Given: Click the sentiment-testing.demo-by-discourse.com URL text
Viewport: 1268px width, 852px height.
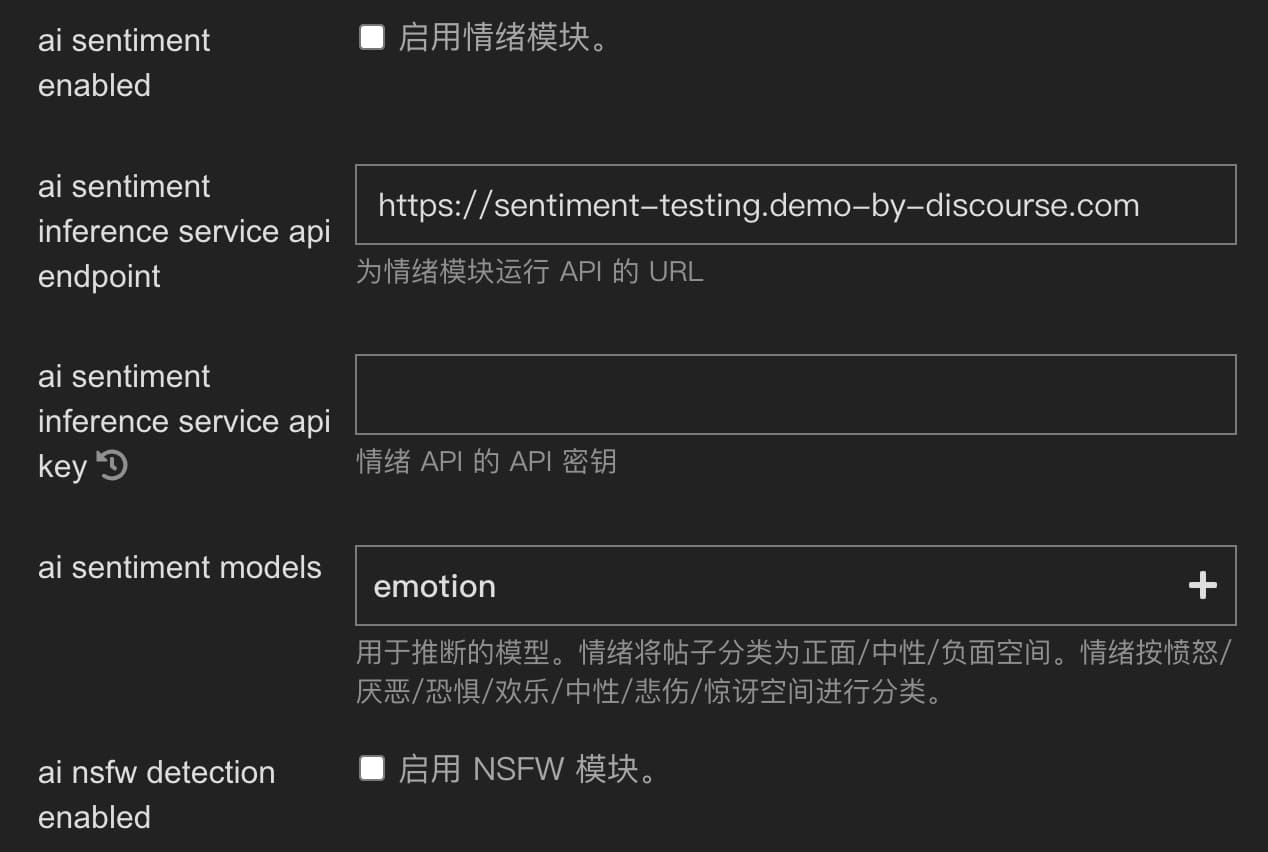Looking at the screenshot, I should [x=759, y=206].
